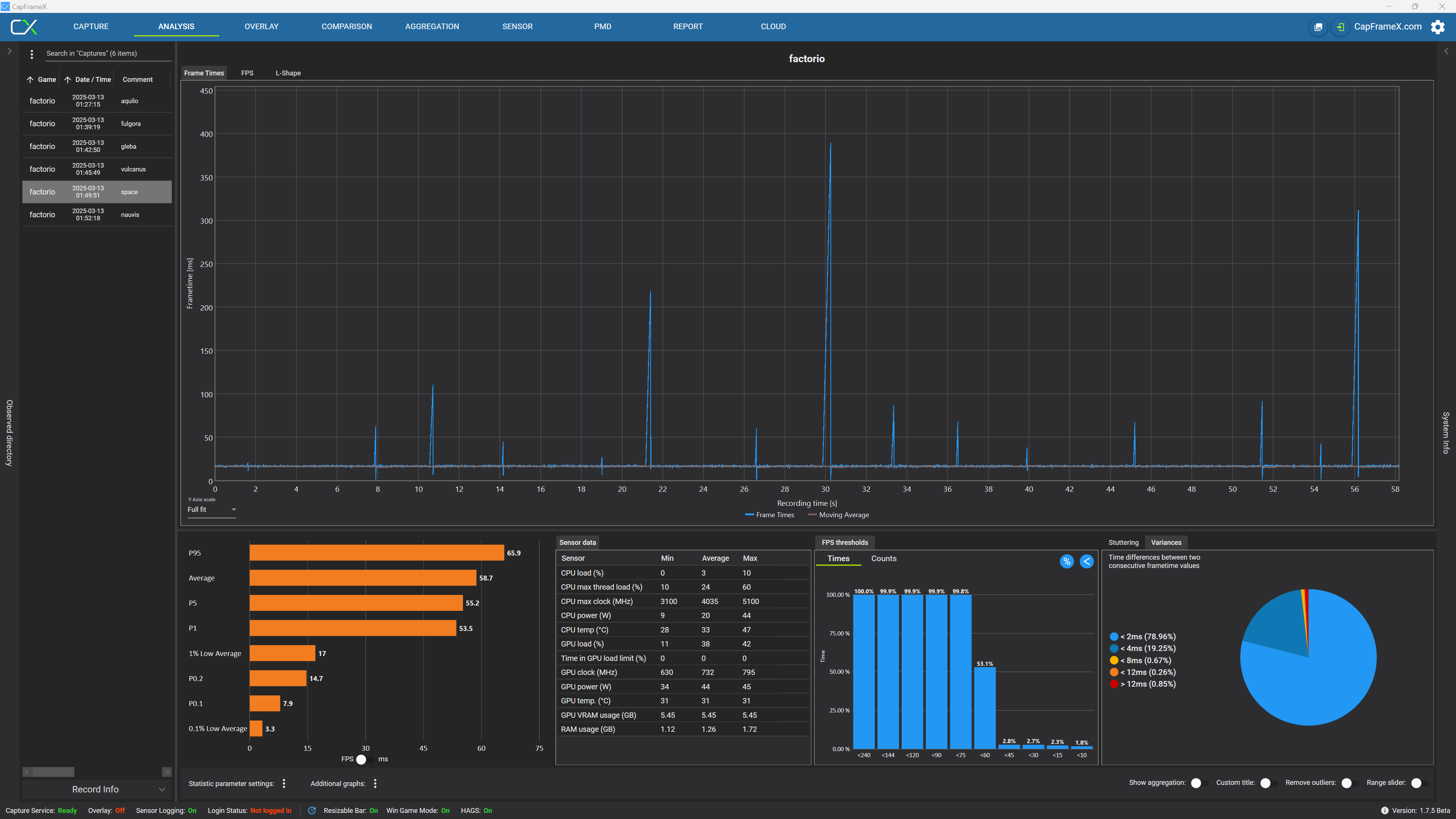The height and width of the screenshot is (819, 1456).
Task: Click the Moving Average legend entry
Action: pyautogui.click(x=838, y=515)
